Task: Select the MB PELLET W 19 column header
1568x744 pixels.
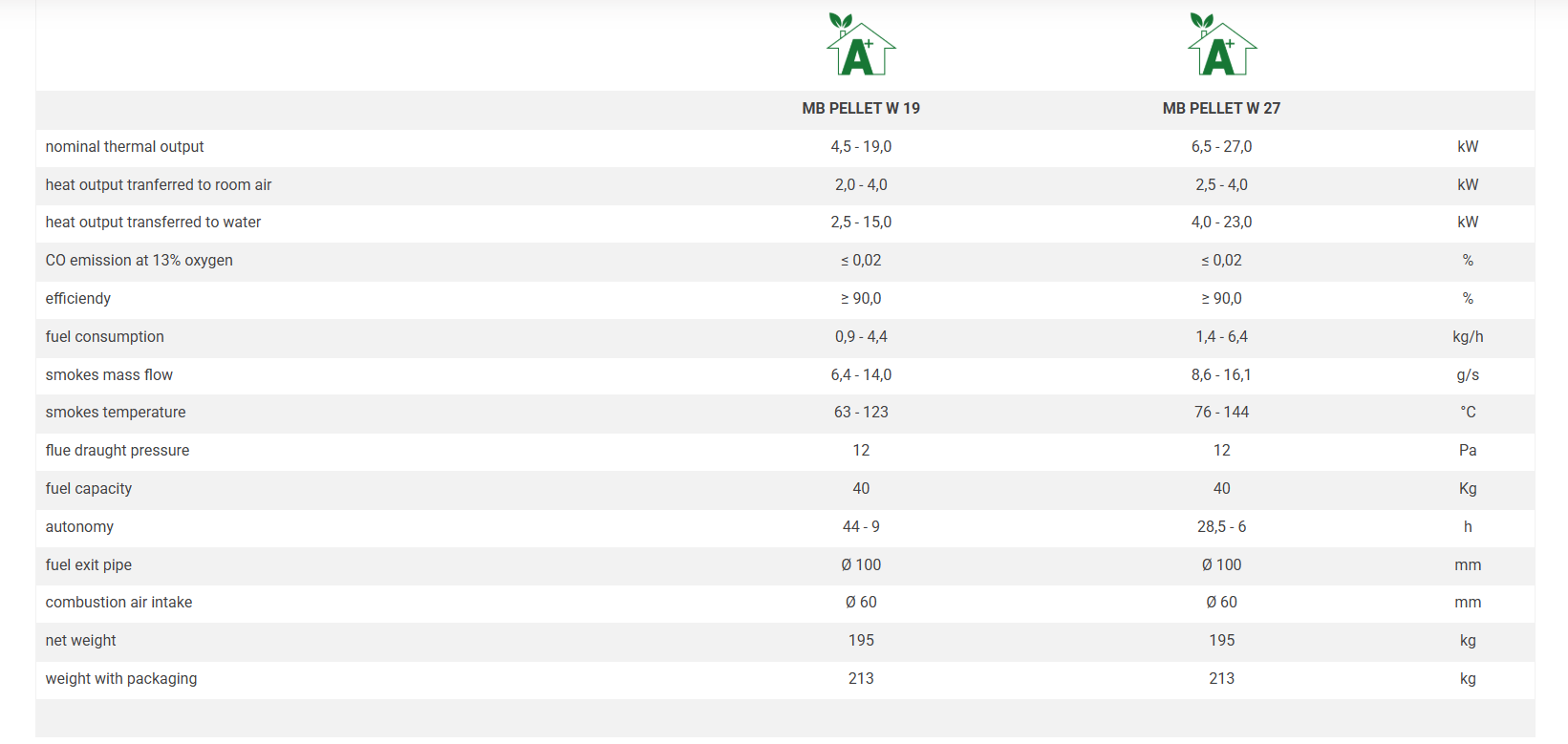Action: 861,109
